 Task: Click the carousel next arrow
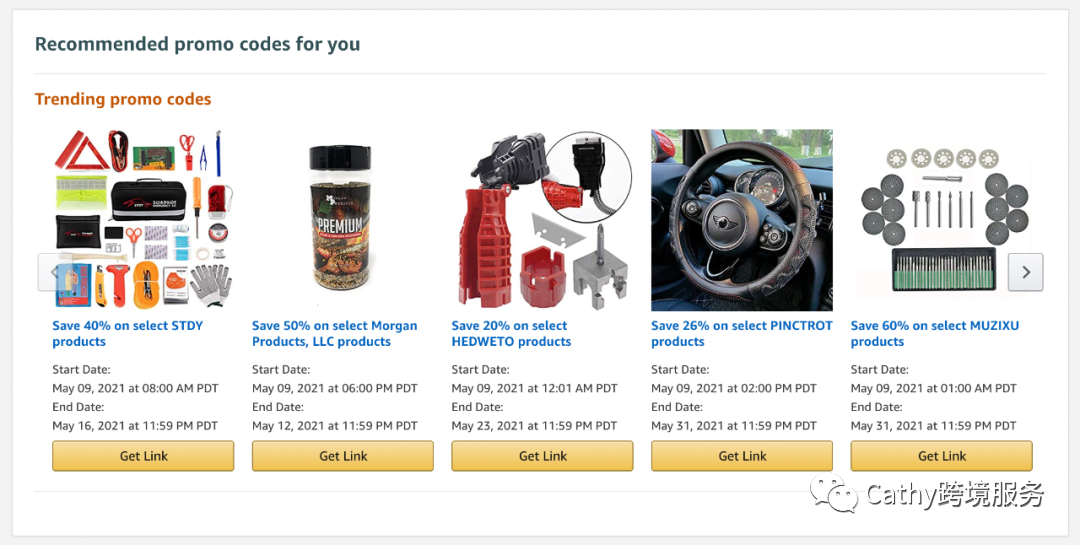(x=1025, y=272)
